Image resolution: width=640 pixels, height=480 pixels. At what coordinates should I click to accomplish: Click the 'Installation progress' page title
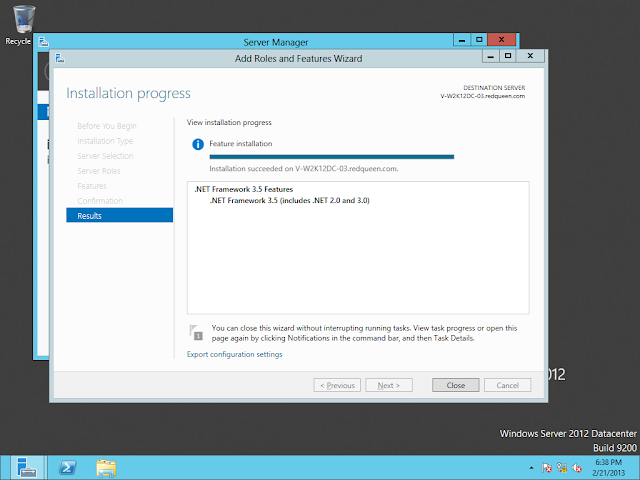coord(128,93)
